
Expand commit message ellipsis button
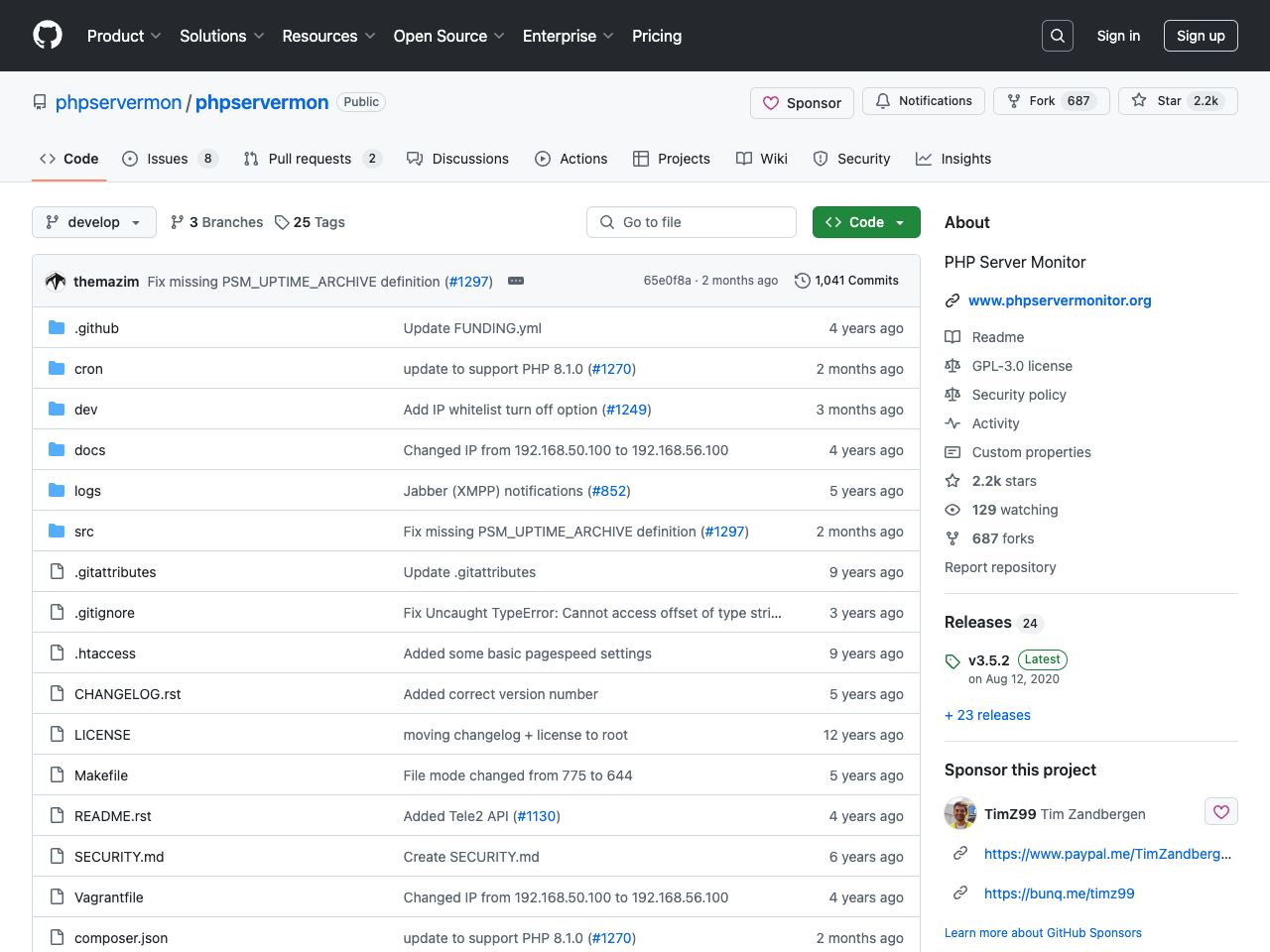516,282
